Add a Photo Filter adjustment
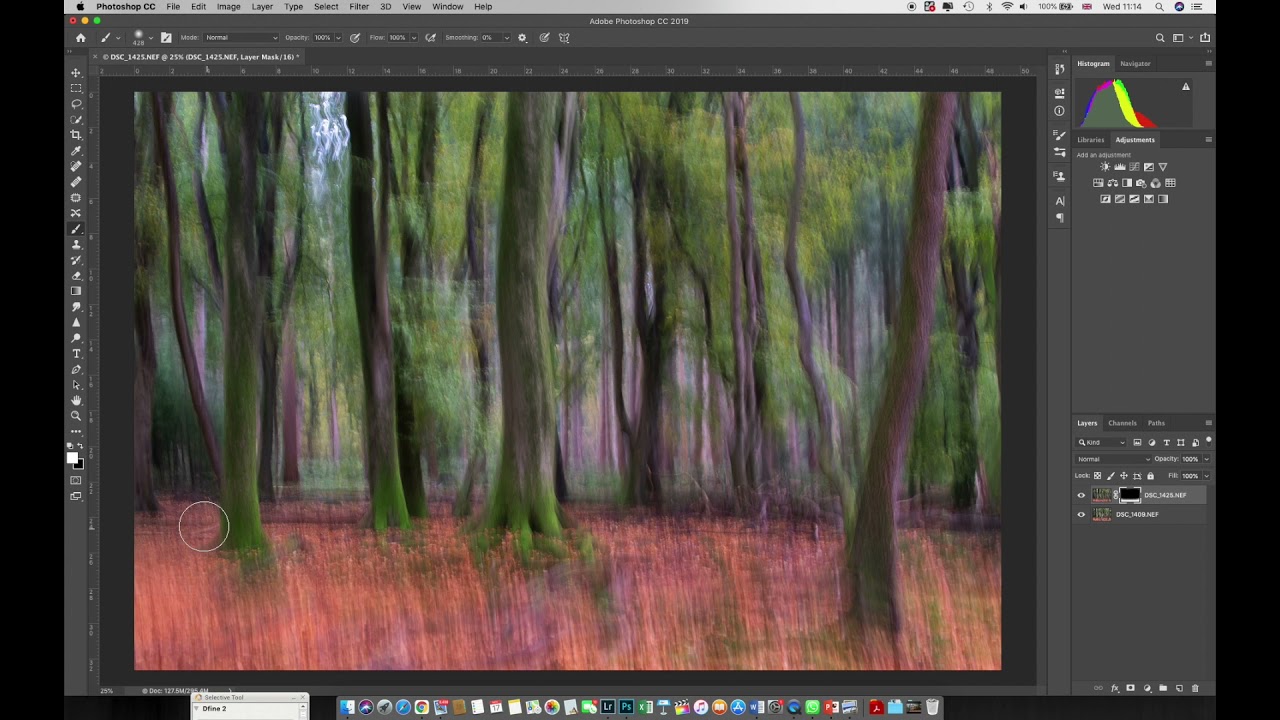Viewport: 1280px width, 720px height. click(x=1141, y=183)
